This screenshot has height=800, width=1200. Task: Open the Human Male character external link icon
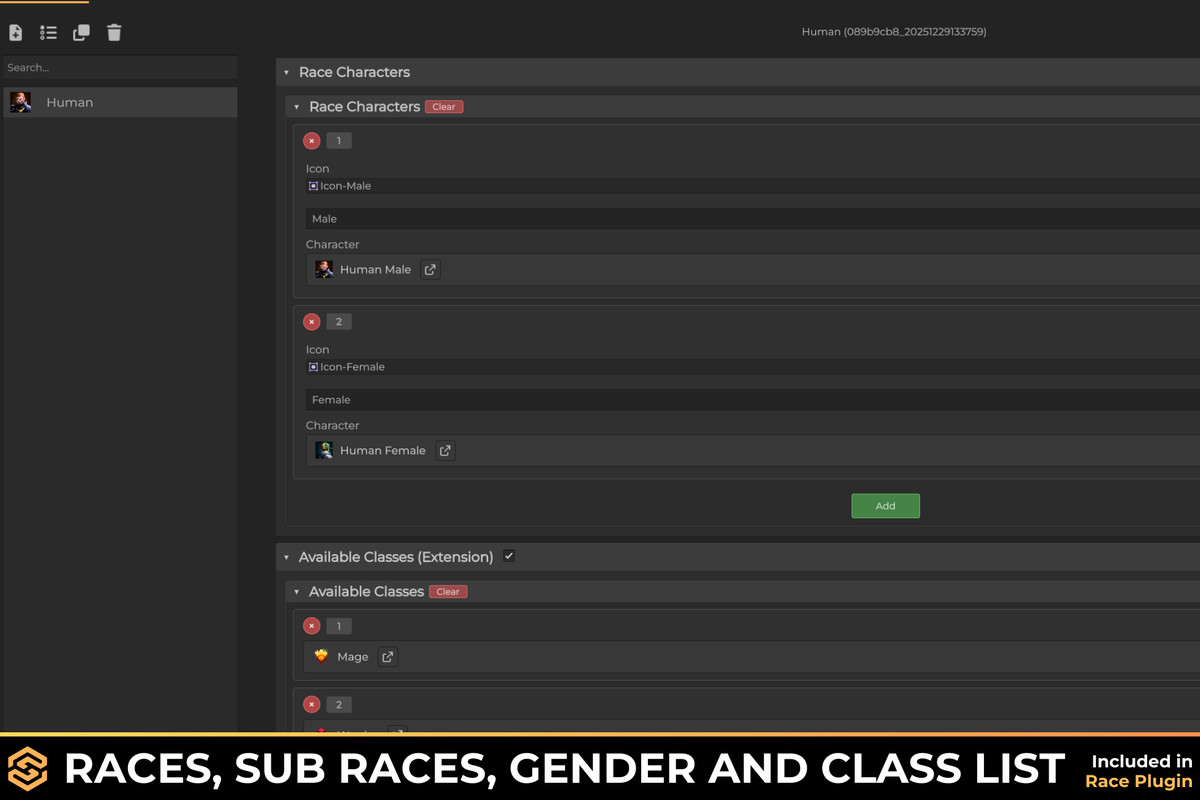[x=430, y=269]
